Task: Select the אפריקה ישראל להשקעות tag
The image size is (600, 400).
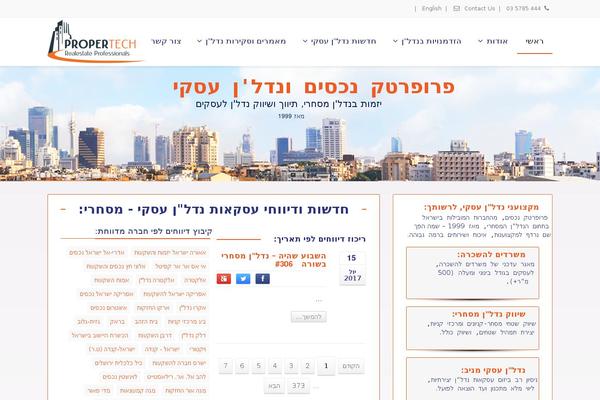Action: [174, 294]
